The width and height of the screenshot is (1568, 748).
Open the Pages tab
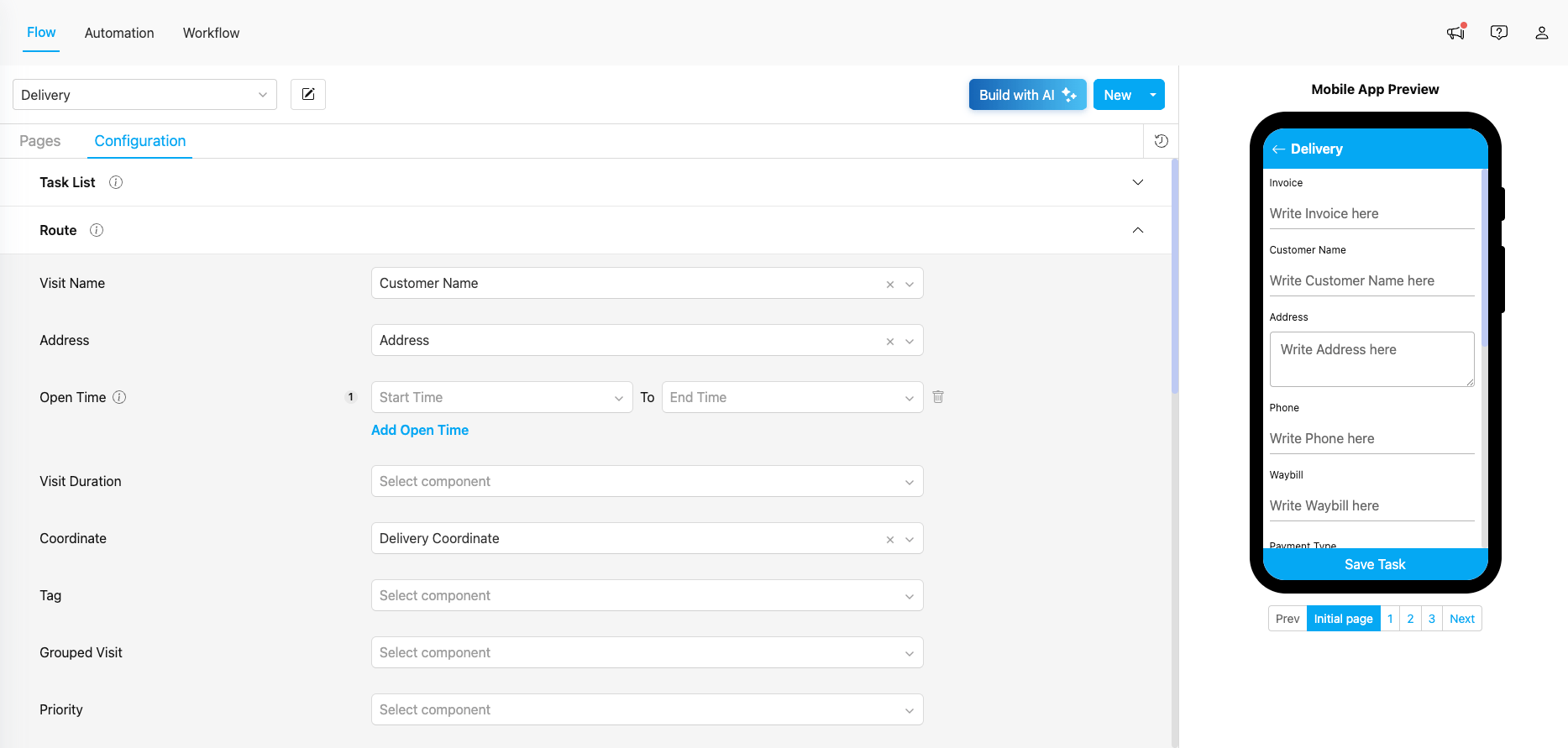click(x=39, y=141)
